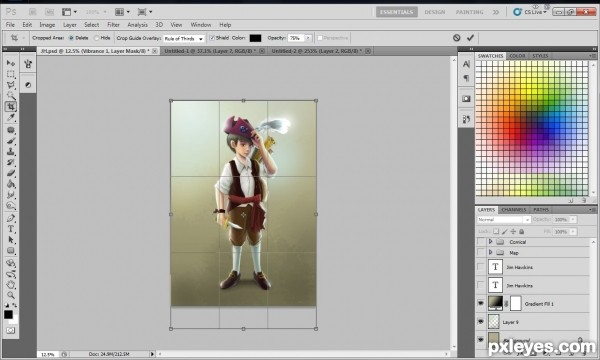Select the Quick Selection tool
The height and width of the screenshot is (360, 600).
(11, 95)
